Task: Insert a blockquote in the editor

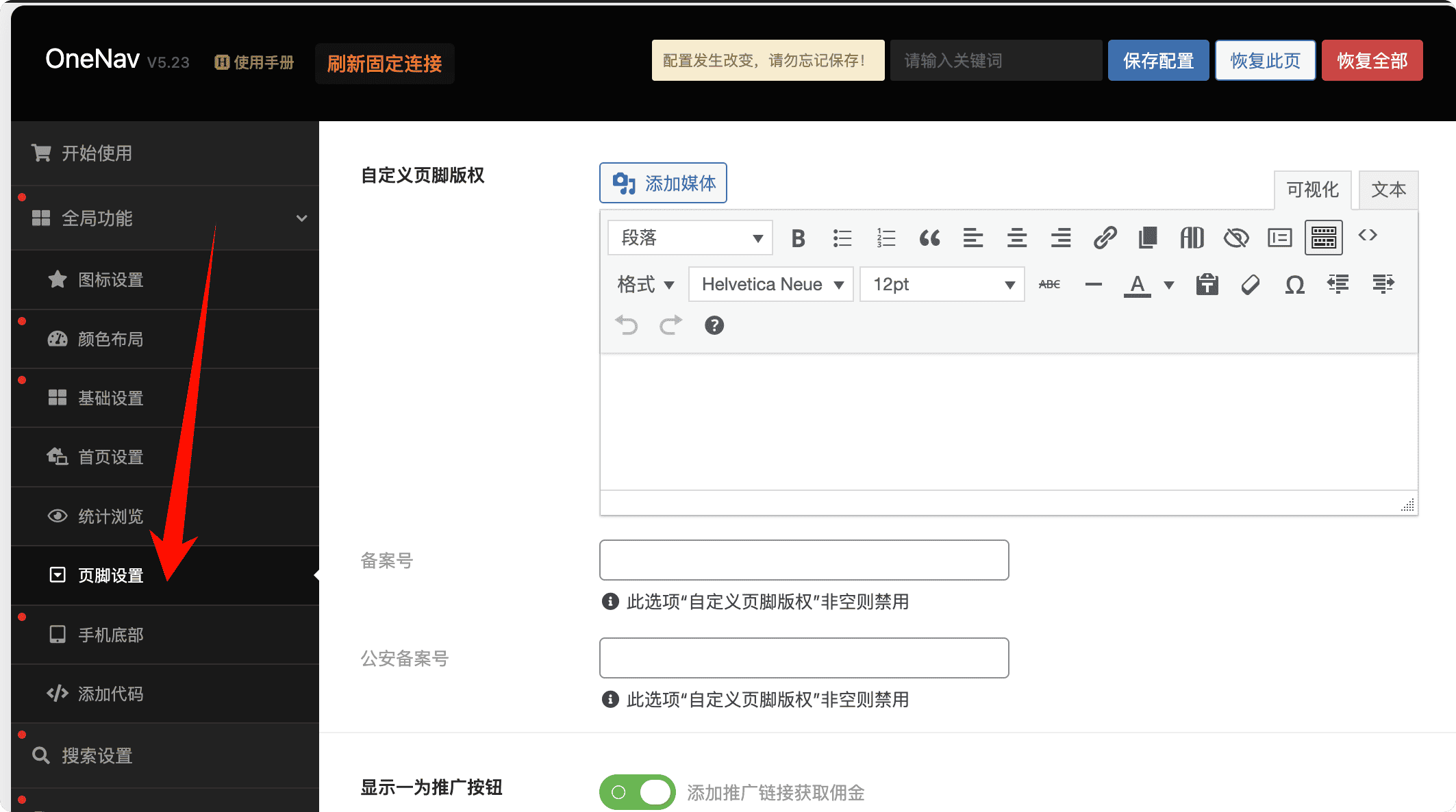Action: pyautogui.click(x=929, y=238)
